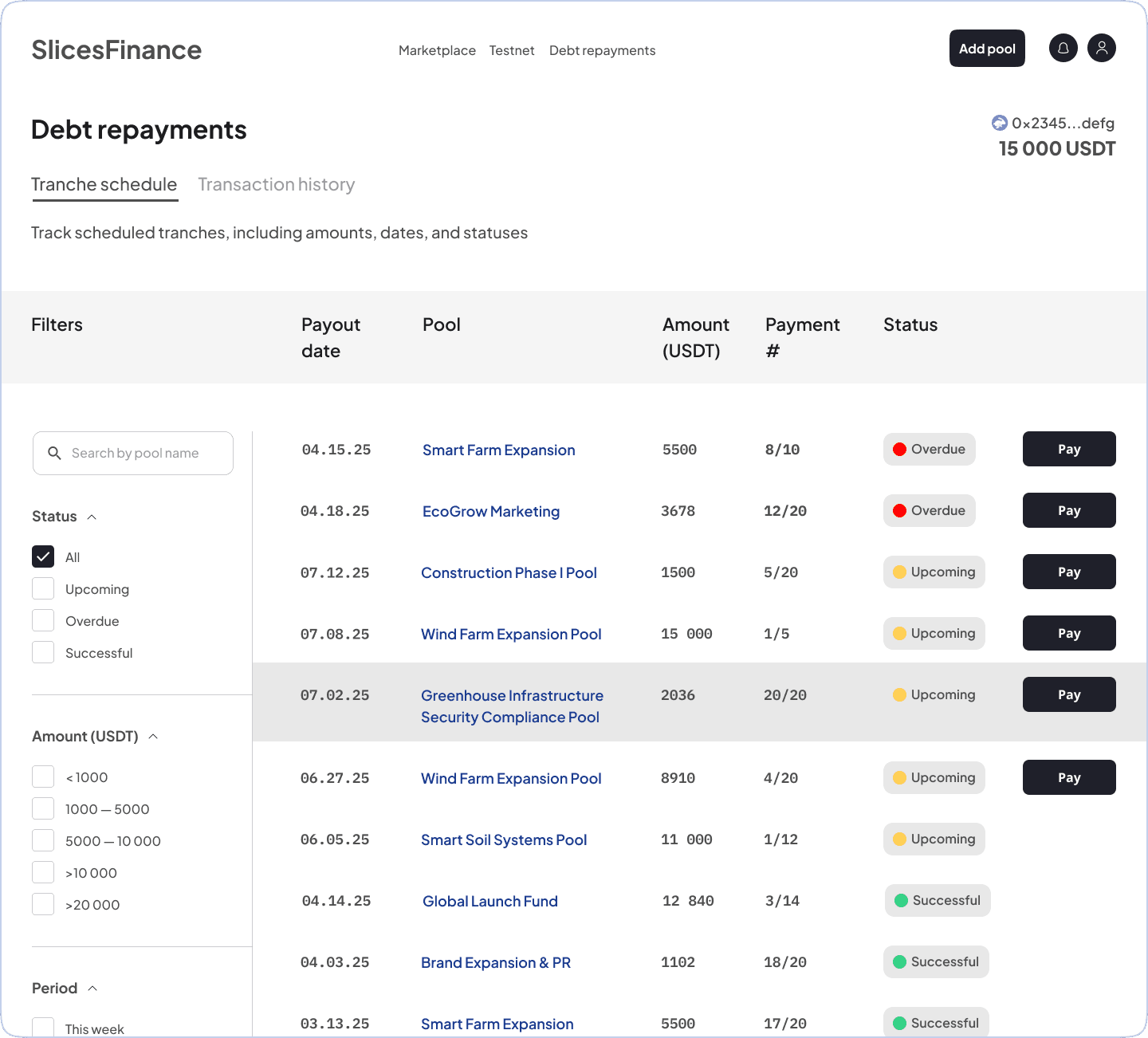
Task: Focus the Search by pool name field
Action: point(143,453)
